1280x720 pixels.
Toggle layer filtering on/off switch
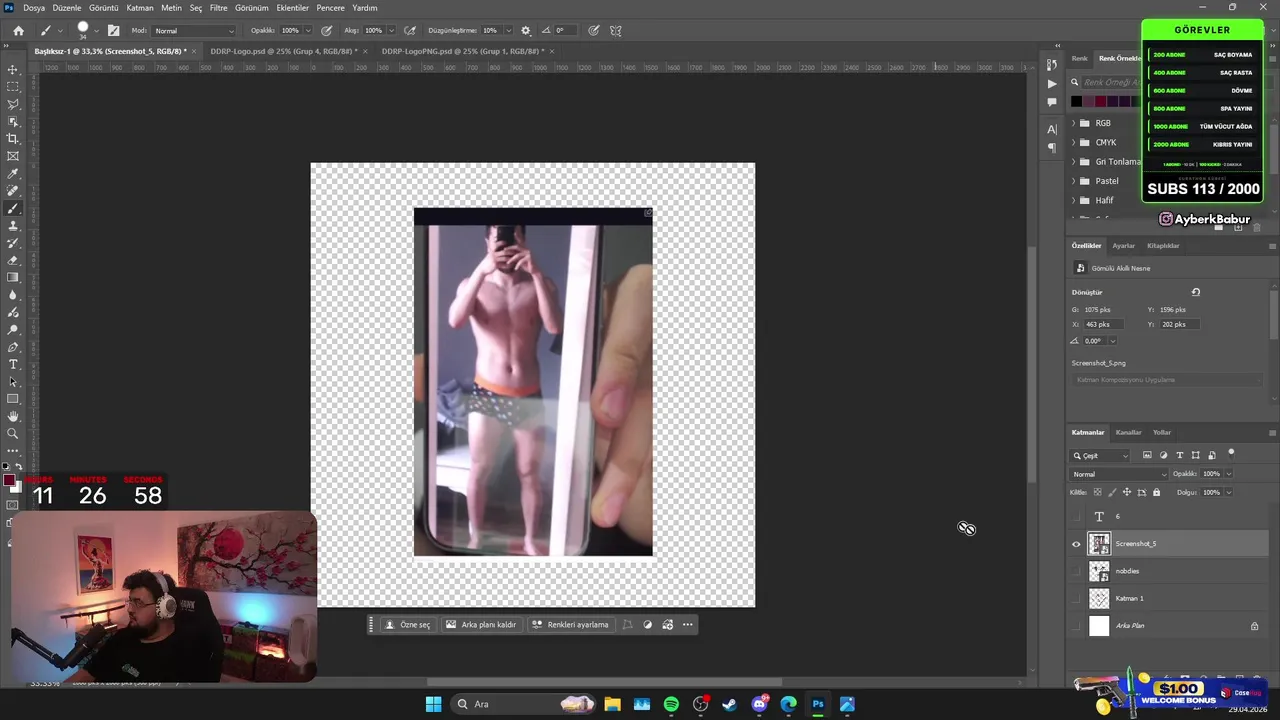[1231, 453]
